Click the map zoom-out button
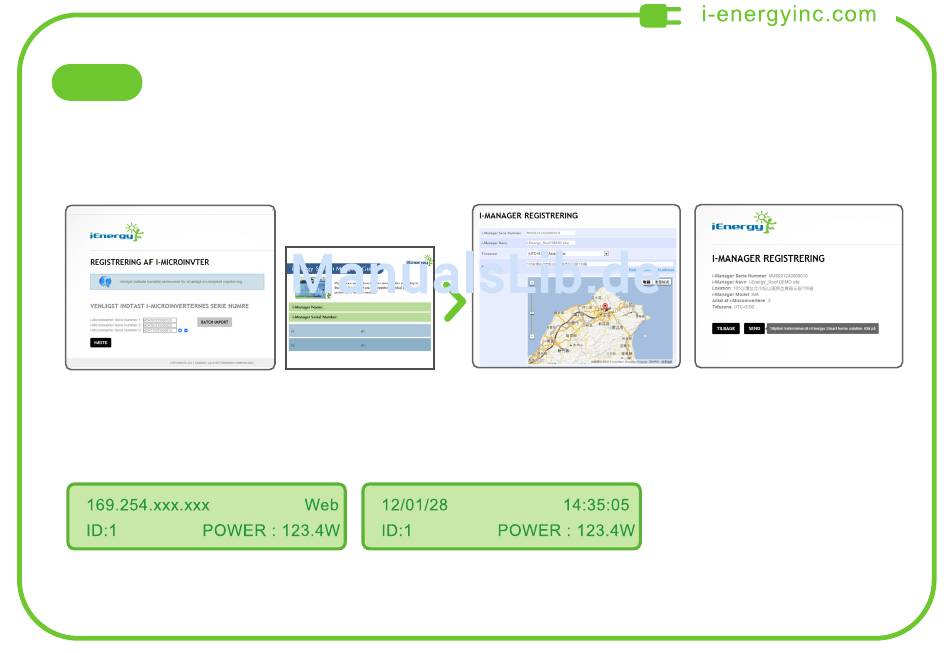 click(532, 336)
